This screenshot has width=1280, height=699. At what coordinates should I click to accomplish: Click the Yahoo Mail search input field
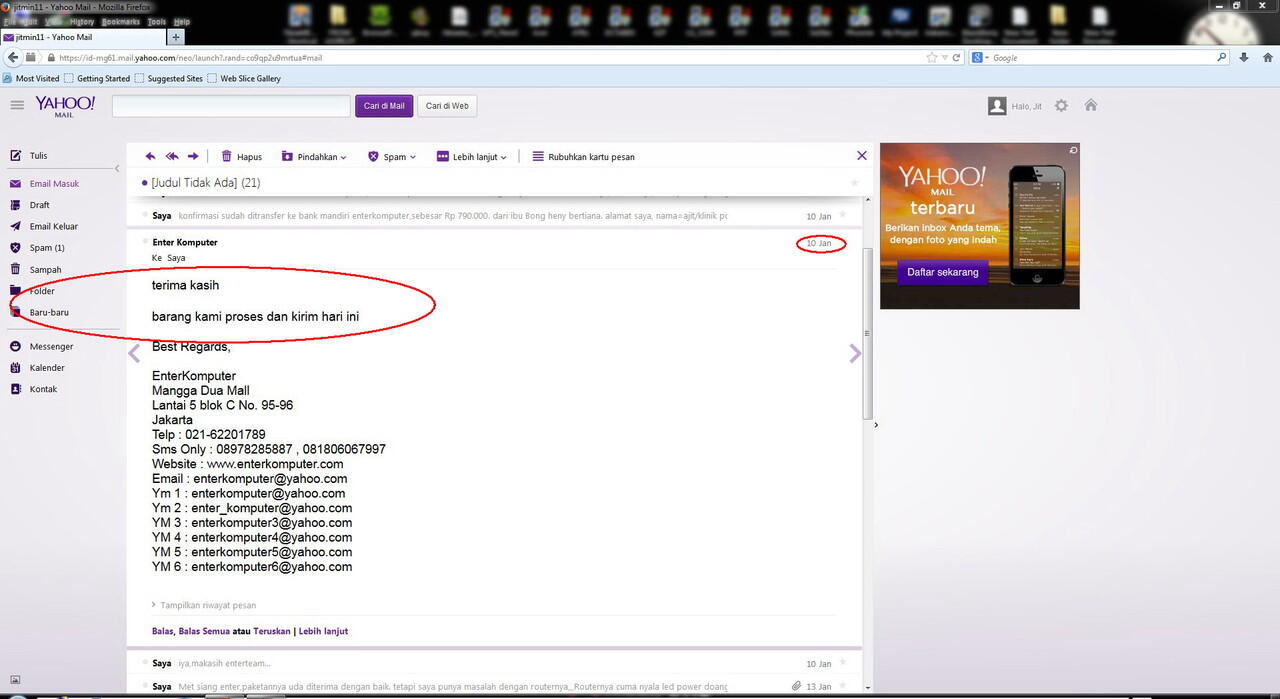[231, 106]
